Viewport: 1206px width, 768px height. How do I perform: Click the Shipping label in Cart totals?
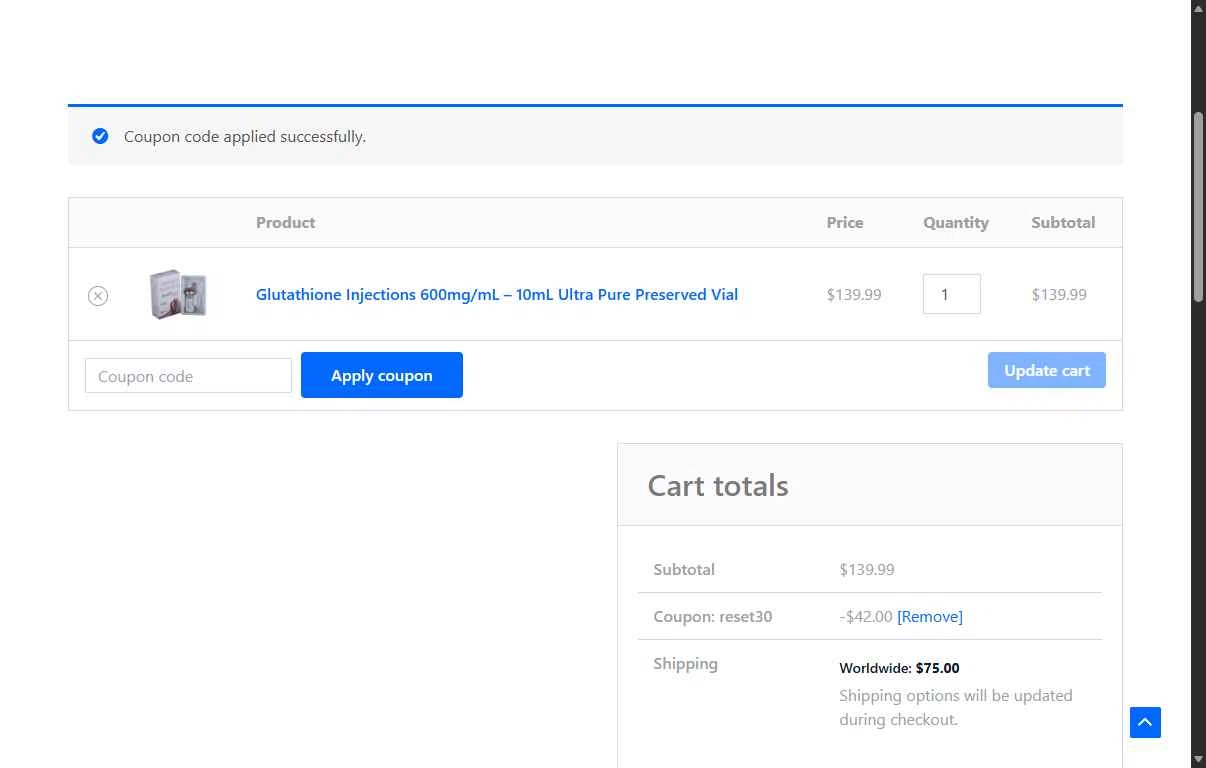[x=685, y=663]
